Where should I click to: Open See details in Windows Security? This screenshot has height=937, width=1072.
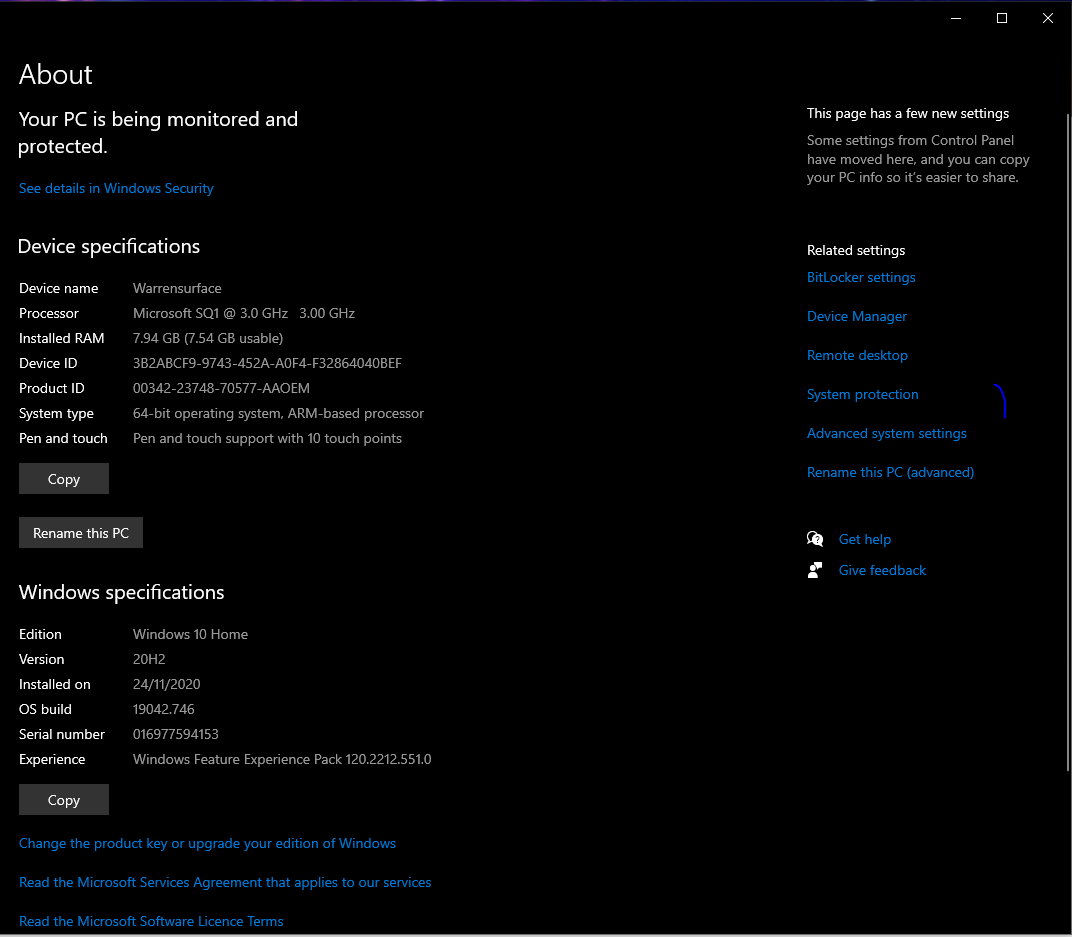pos(116,189)
